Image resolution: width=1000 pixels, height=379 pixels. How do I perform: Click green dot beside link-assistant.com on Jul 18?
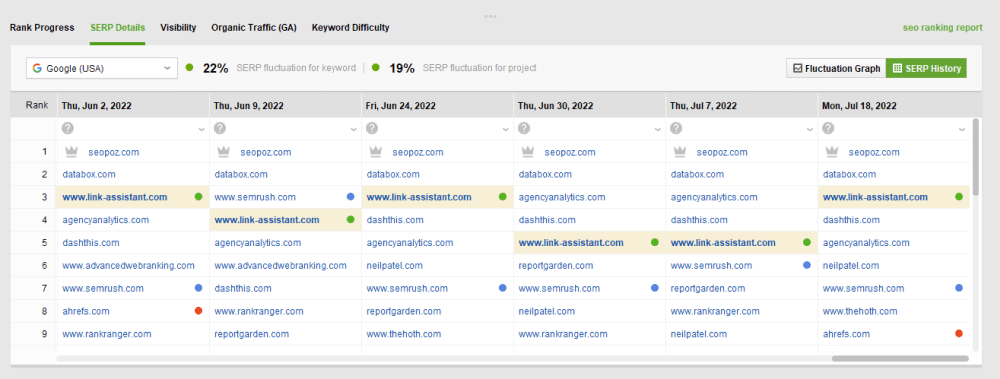tap(959, 197)
